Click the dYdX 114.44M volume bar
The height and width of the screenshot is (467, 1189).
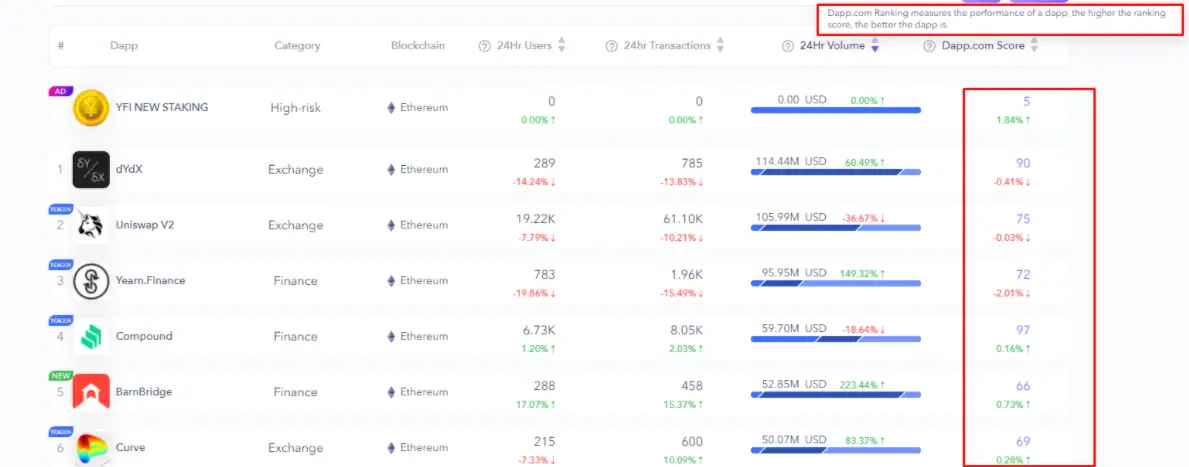pyautogui.click(x=836, y=172)
